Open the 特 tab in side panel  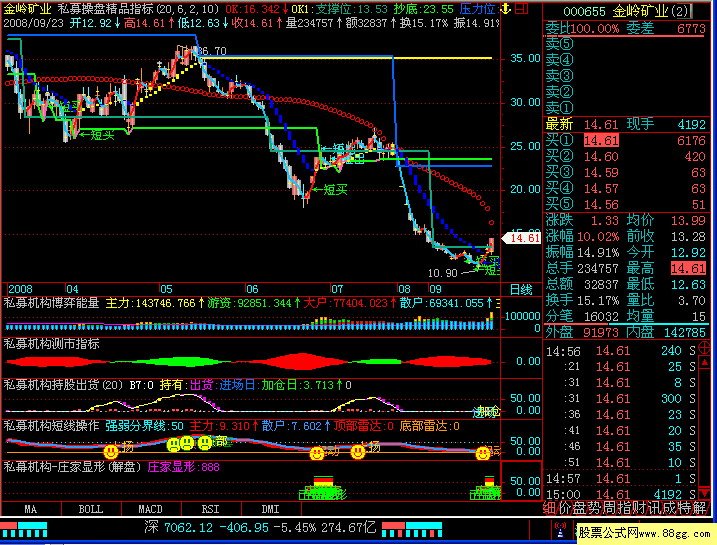[685, 508]
